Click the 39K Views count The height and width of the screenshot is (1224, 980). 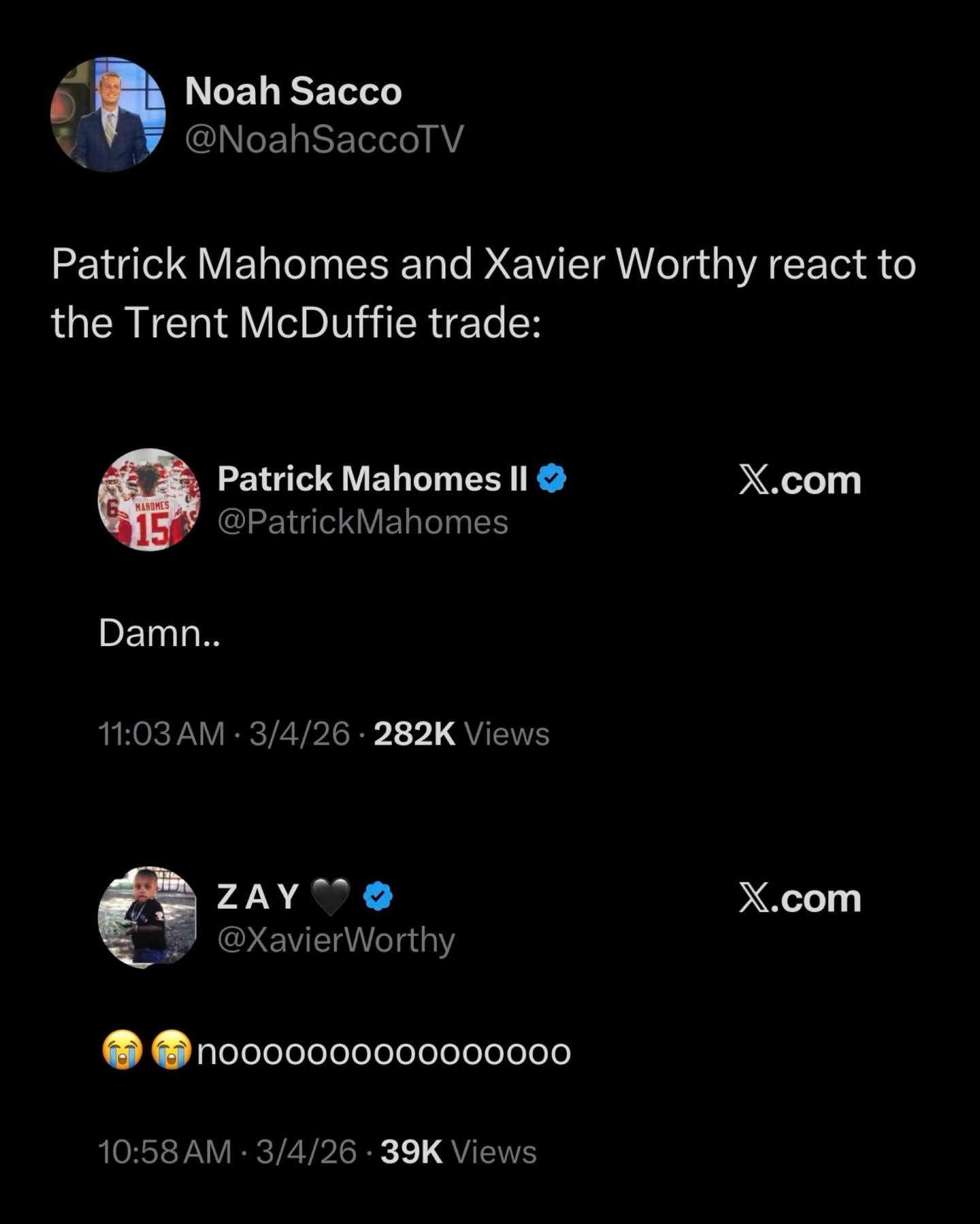tap(459, 1152)
